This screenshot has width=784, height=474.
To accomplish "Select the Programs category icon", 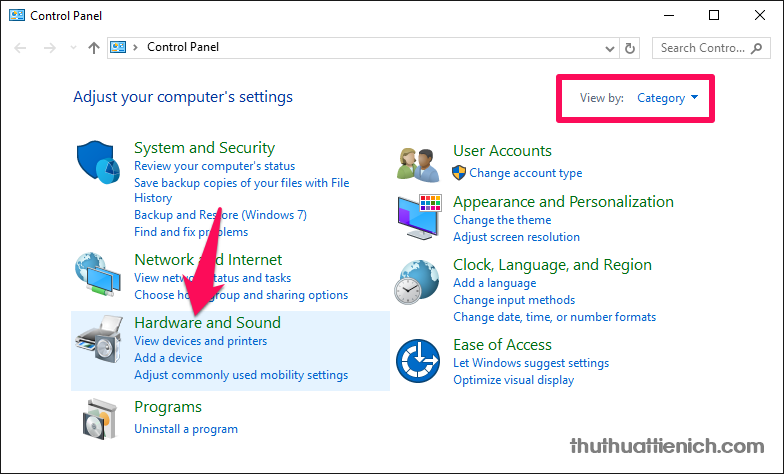I will tap(98, 418).
